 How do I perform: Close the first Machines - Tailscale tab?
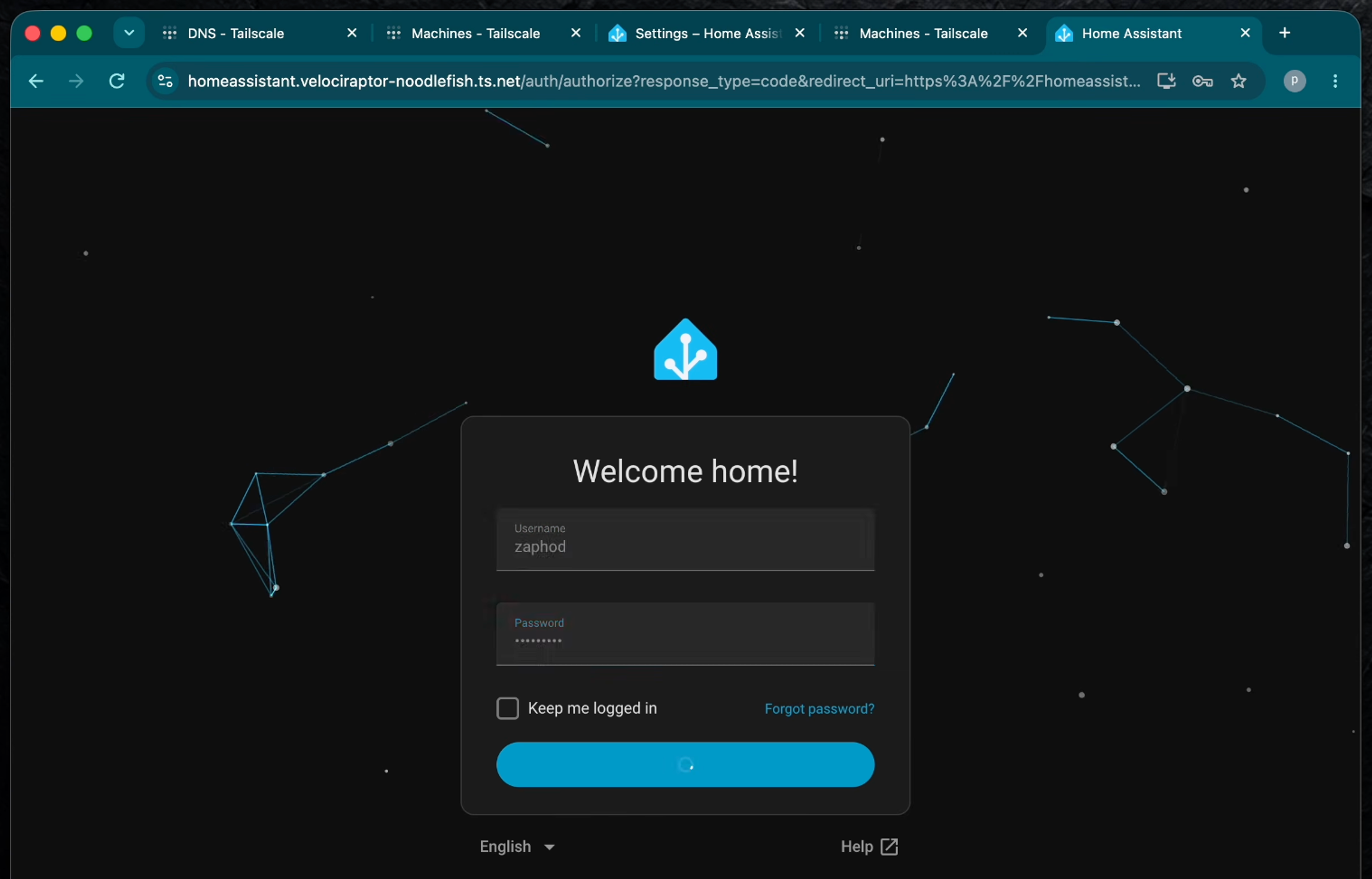coord(576,33)
